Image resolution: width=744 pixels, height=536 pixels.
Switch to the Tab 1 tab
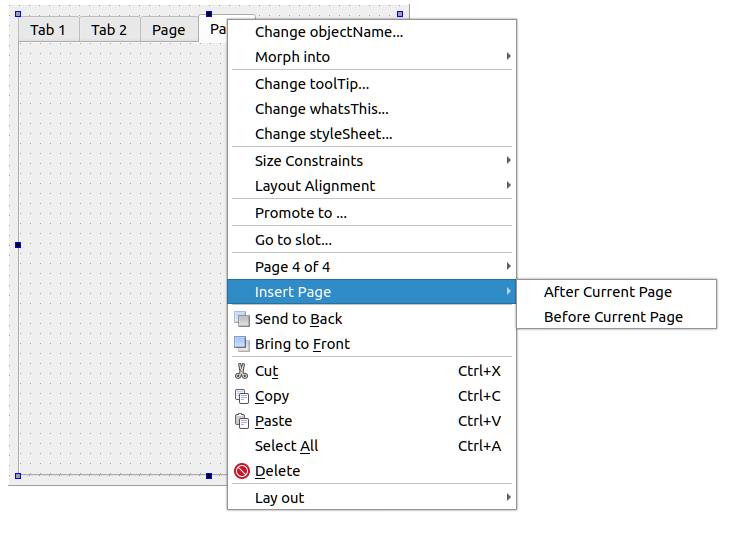pos(48,30)
